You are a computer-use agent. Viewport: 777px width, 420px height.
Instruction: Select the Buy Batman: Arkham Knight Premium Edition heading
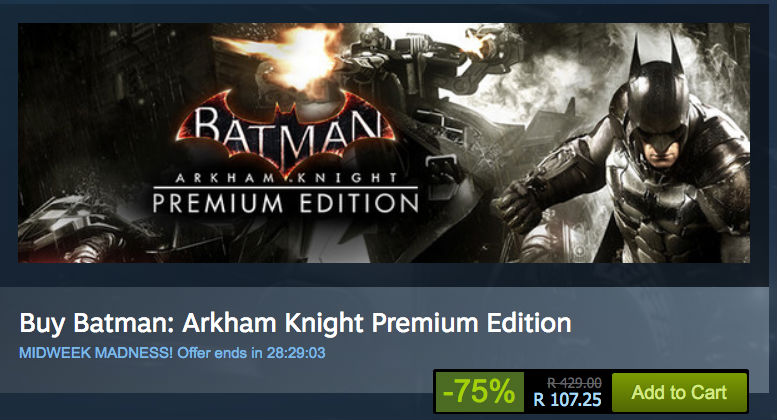coord(295,324)
